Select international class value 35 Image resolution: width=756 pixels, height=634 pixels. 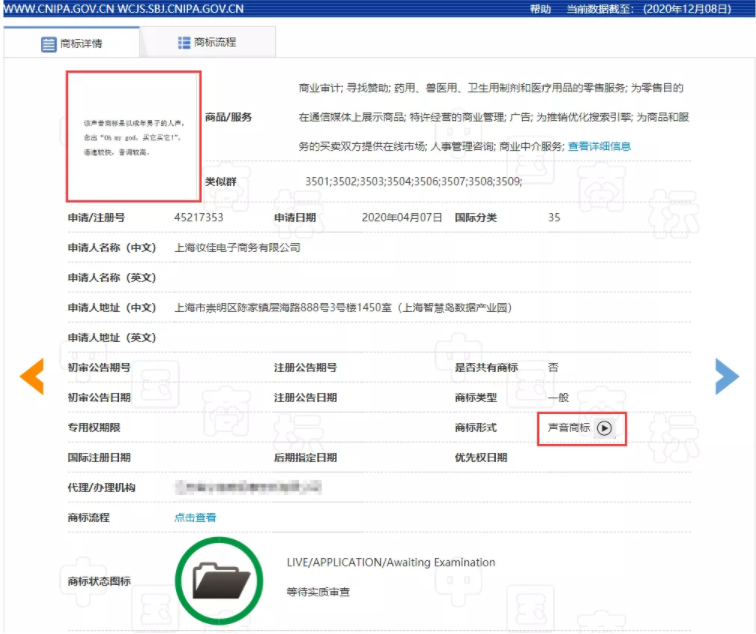pos(554,217)
